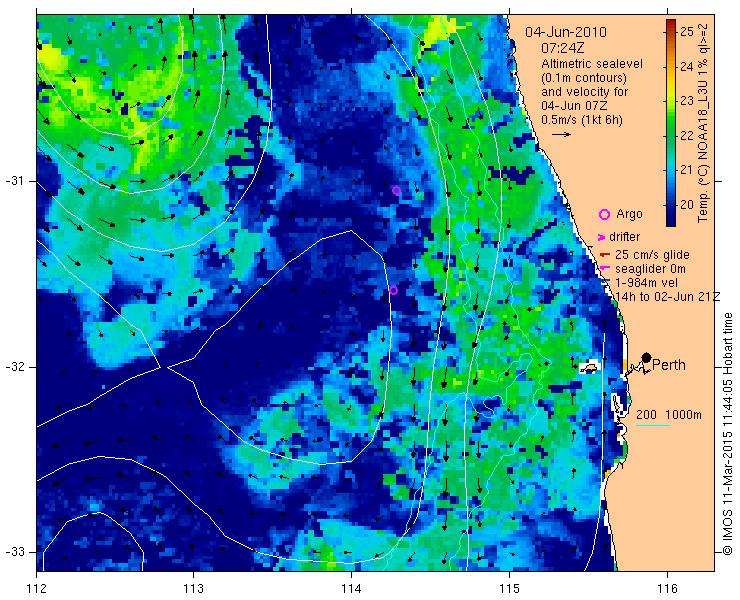
Task: Click the latitude axis label -33
Action: pyautogui.click(x=14, y=552)
